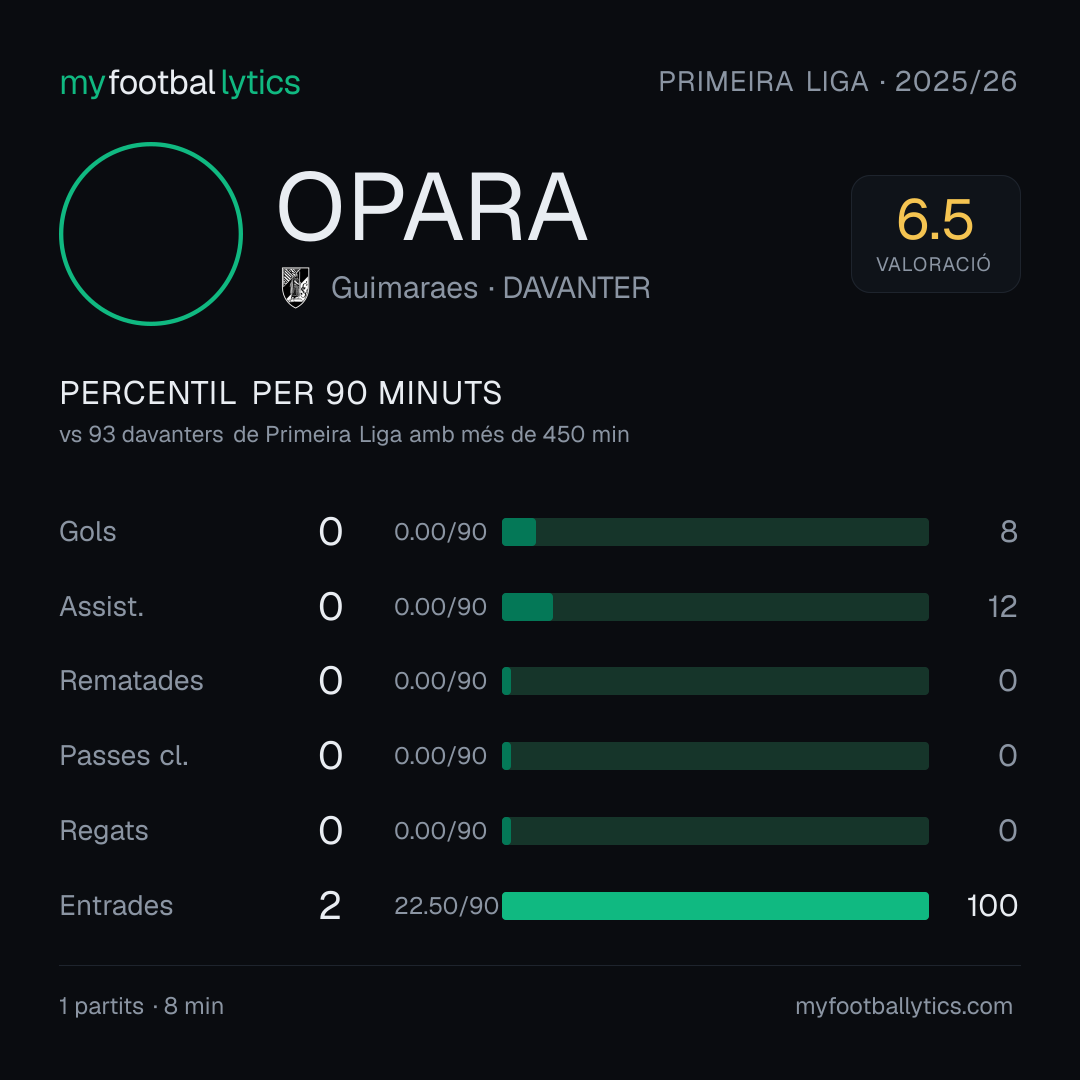
Task: Select the Passes cl. stat label
Action: point(124,756)
